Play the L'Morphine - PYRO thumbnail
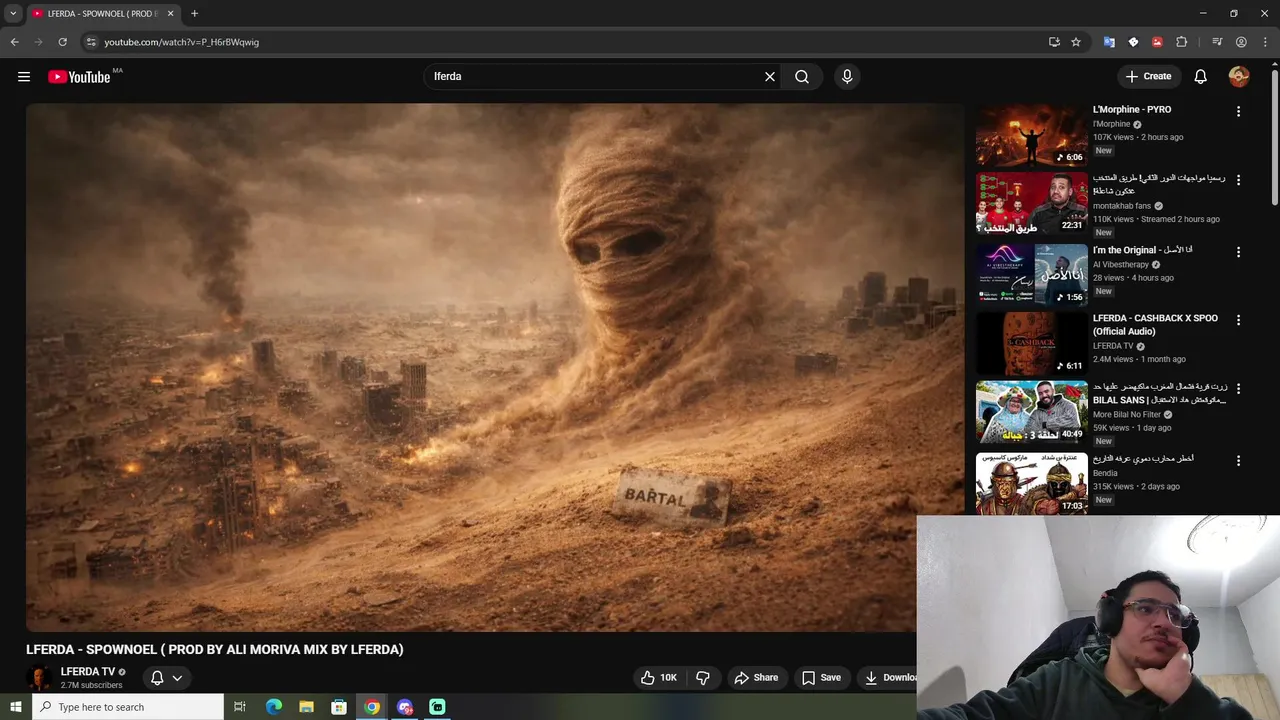 (1031, 135)
